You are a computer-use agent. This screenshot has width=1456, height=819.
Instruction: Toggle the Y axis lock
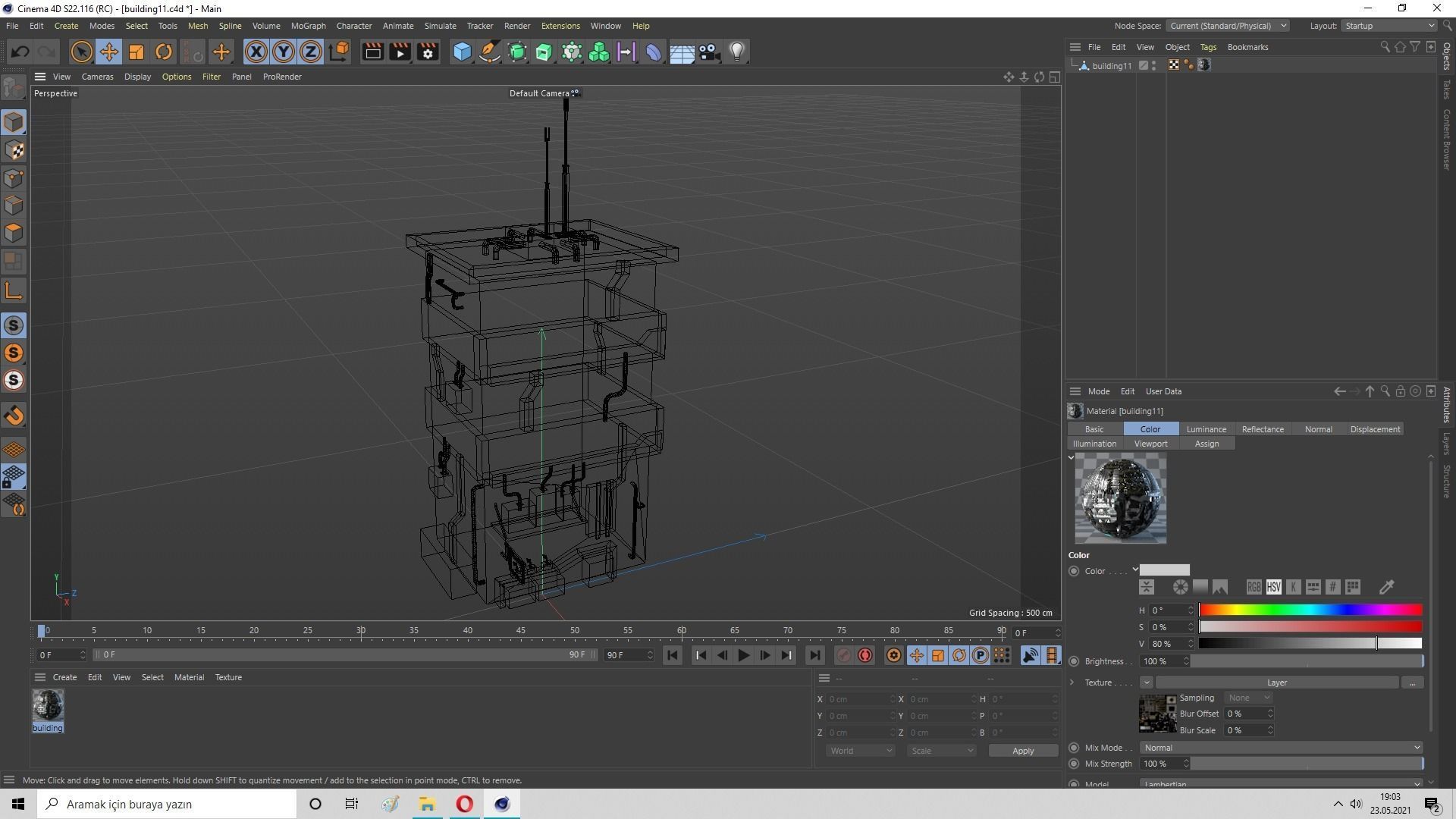284,52
